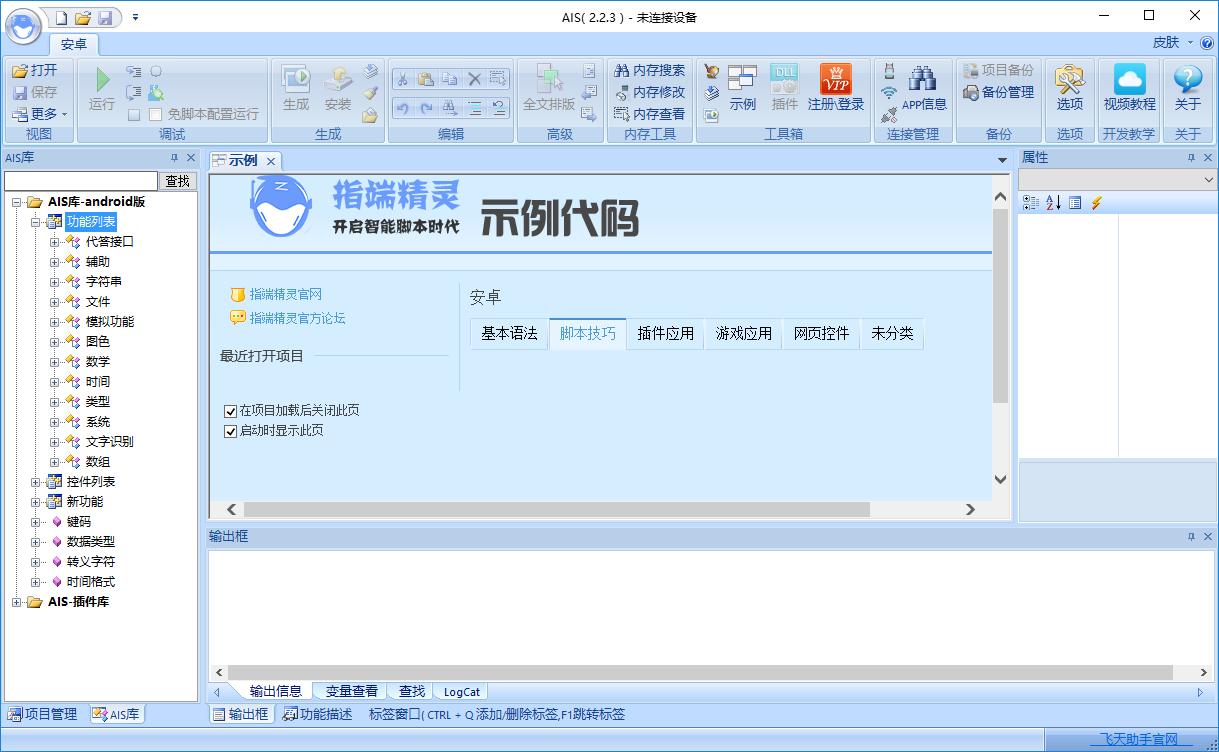Click the lightning events icon in 属性 panel
The image size is (1219, 752).
(x=1097, y=203)
